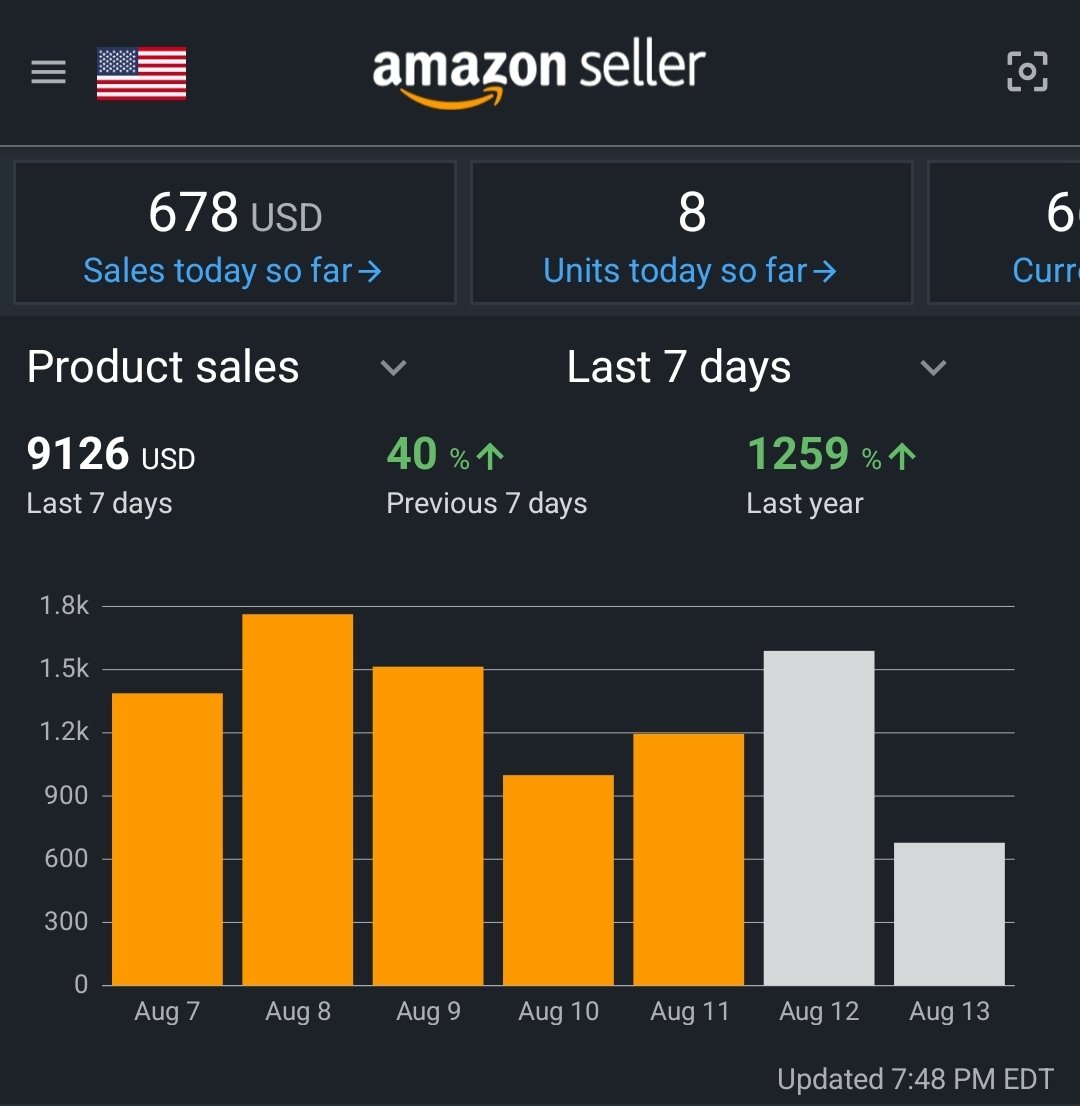
Task: Tap the green up arrow beside 40%
Action: 490,456
